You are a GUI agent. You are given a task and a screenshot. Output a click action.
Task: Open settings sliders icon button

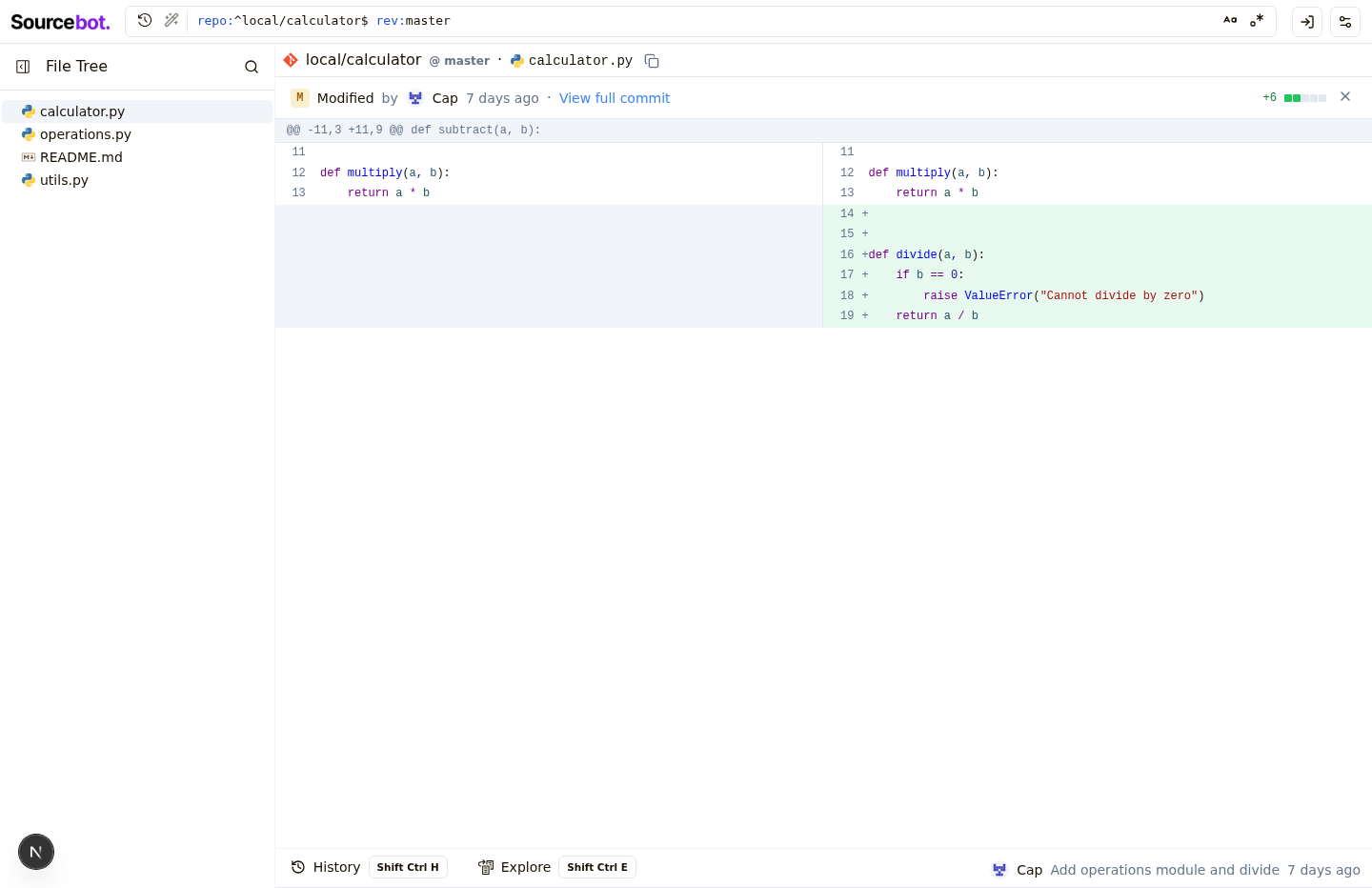click(x=1345, y=21)
